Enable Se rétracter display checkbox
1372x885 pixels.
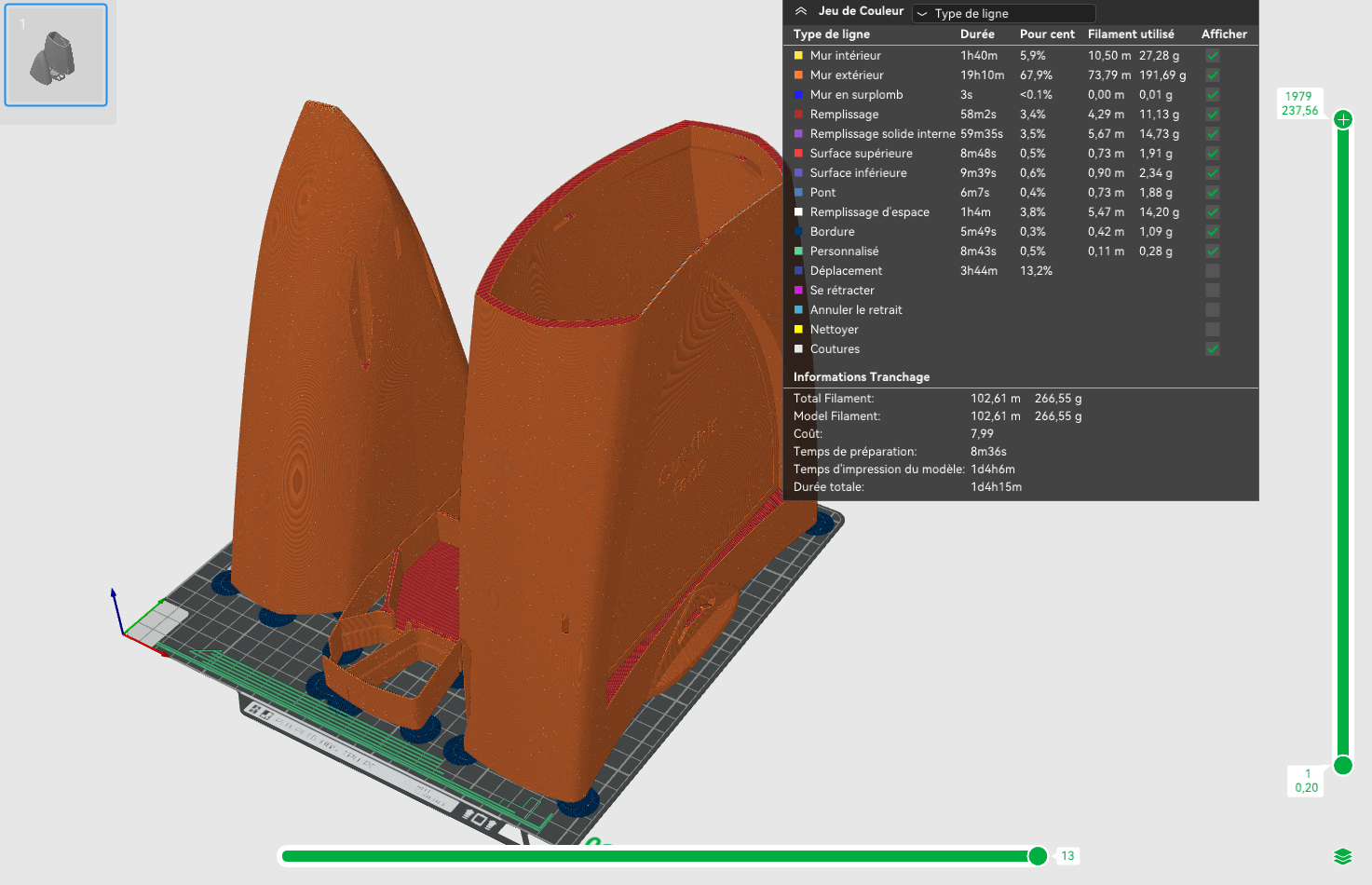pyautogui.click(x=1212, y=291)
